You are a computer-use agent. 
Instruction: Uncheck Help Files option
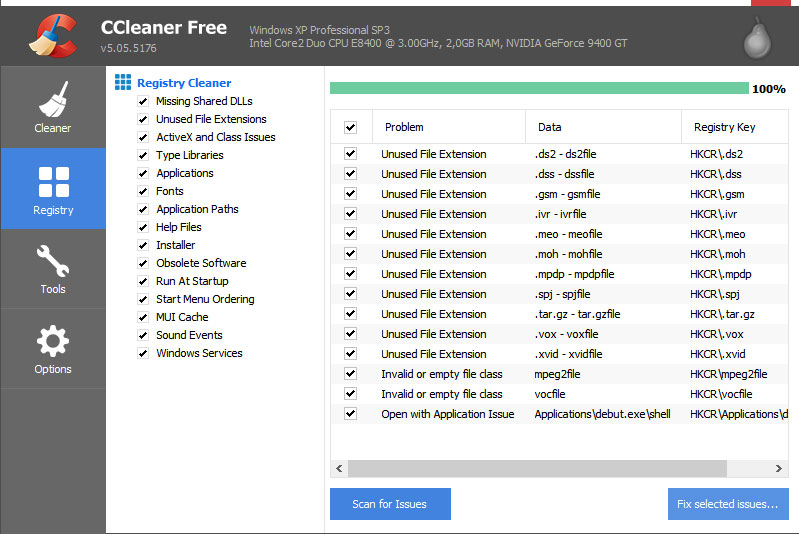[x=143, y=227]
